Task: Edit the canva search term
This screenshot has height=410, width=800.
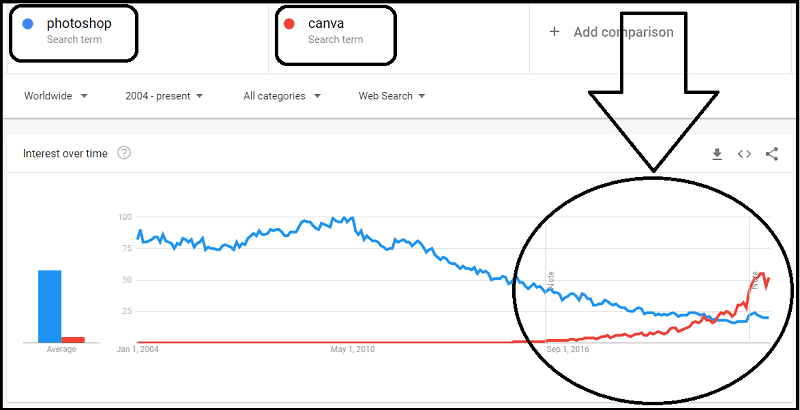Action: (x=326, y=23)
